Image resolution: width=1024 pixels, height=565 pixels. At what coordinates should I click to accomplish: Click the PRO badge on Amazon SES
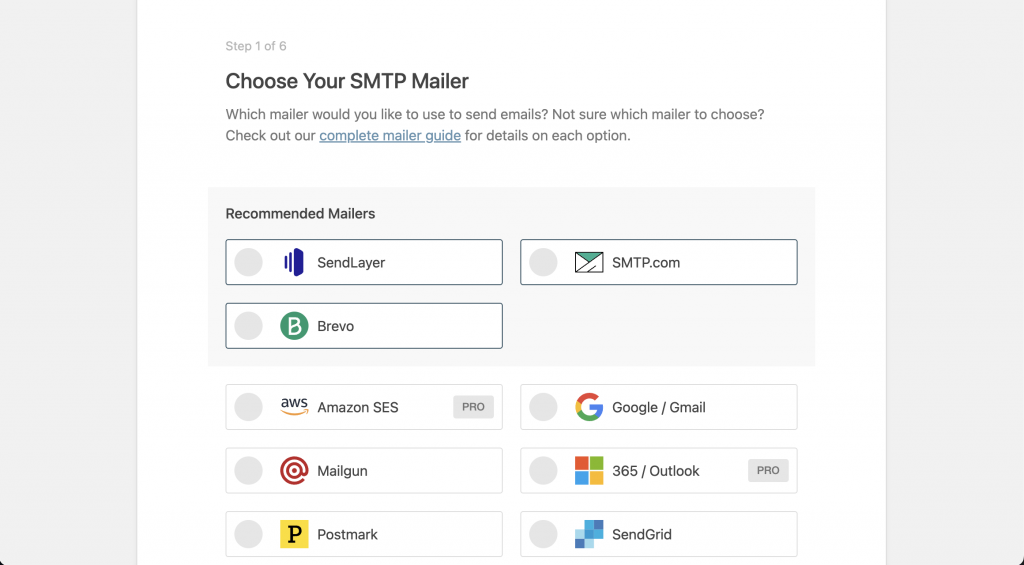(473, 407)
